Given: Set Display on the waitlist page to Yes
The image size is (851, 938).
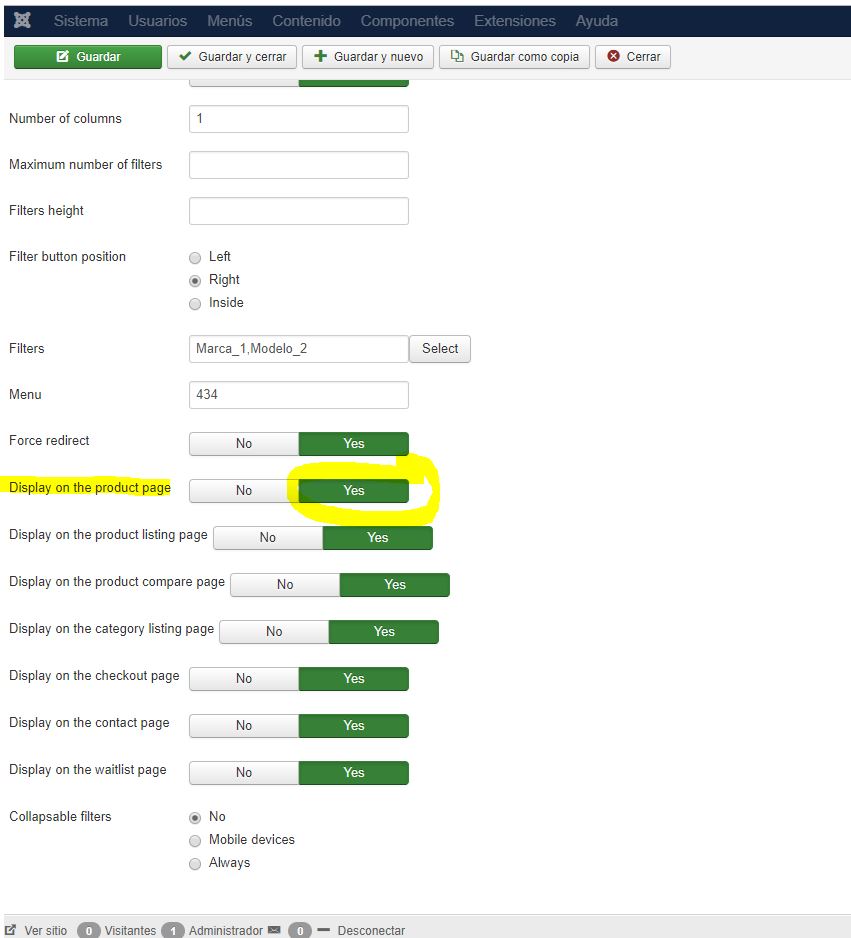Looking at the screenshot, I should [354, 773].
